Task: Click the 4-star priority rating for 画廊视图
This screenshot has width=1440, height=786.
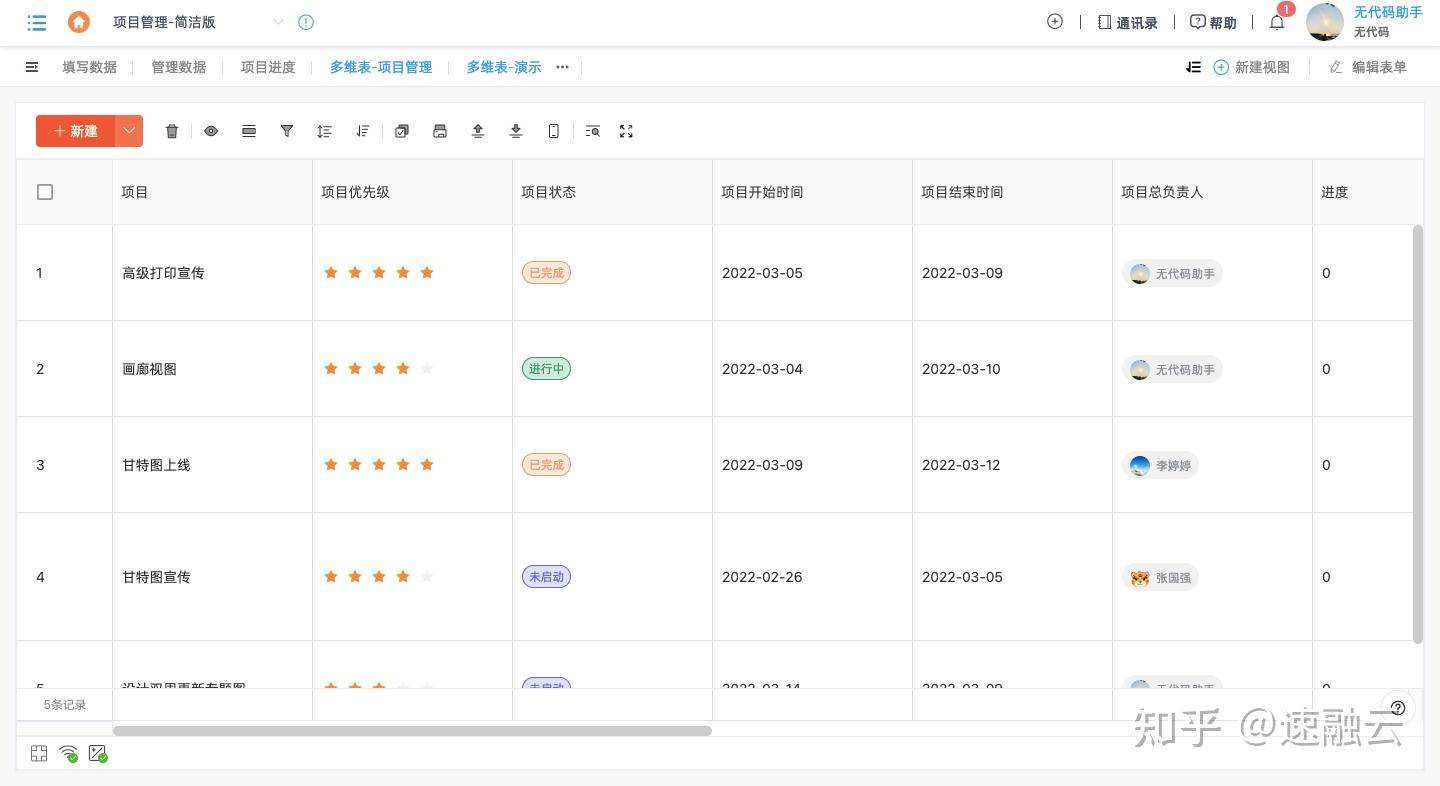Action: pos(402,369)
